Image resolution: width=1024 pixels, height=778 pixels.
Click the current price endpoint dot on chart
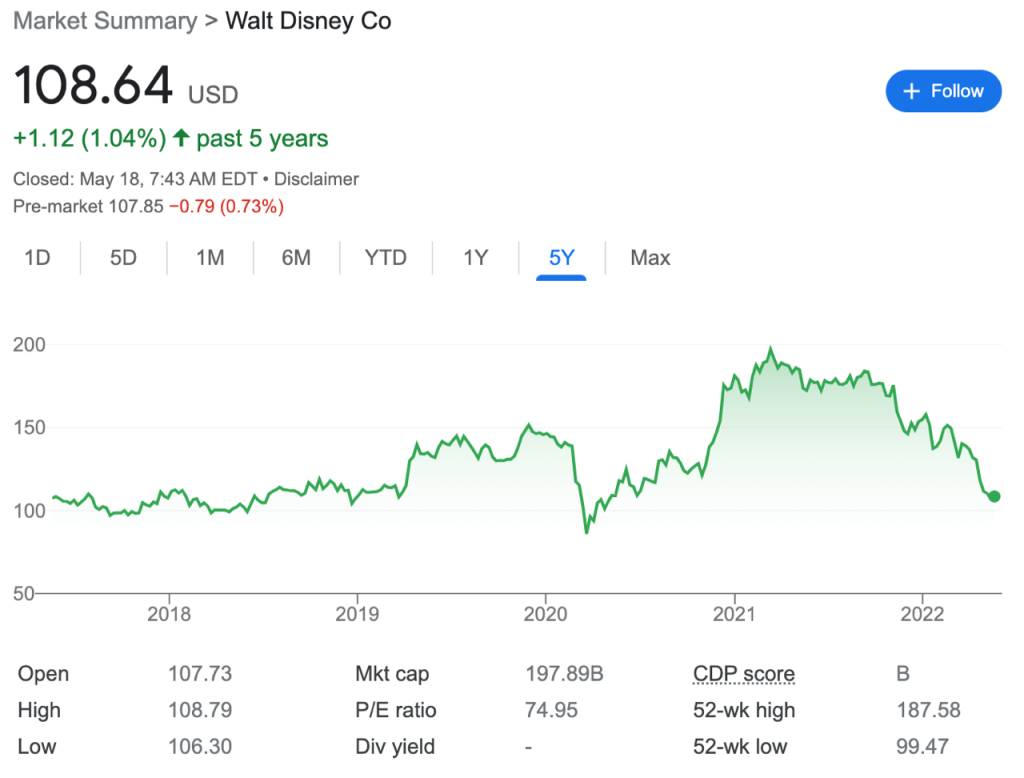pos(993,495)
